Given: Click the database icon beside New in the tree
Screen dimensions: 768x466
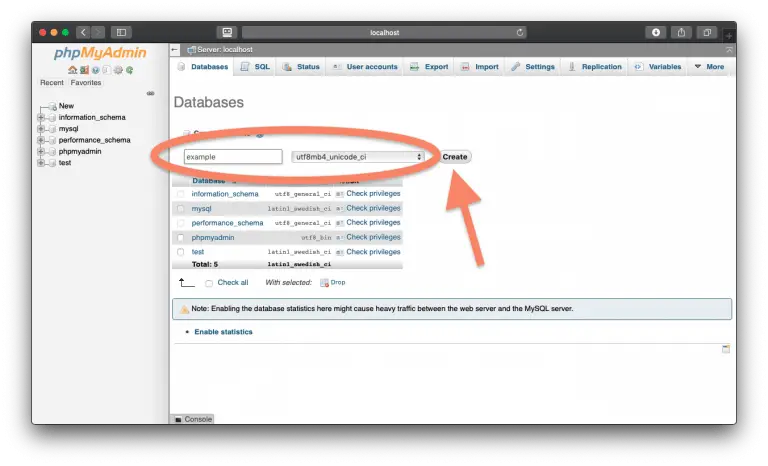Looking at the screenshot, I should point(52,106).
